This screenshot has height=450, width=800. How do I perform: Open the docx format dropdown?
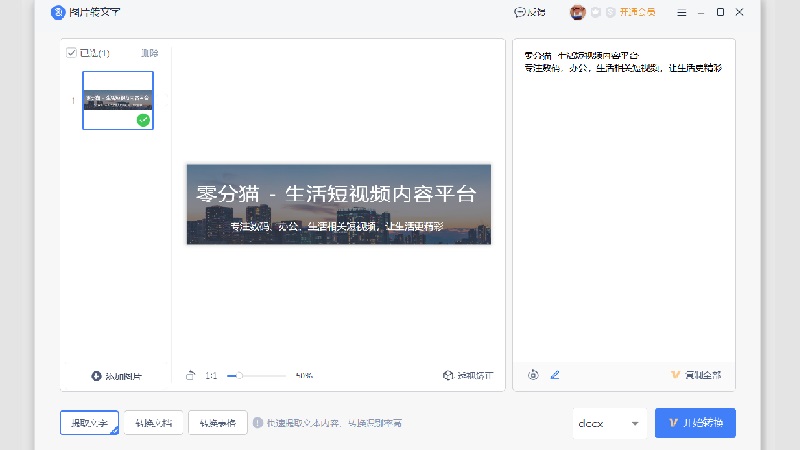[609, 423]
